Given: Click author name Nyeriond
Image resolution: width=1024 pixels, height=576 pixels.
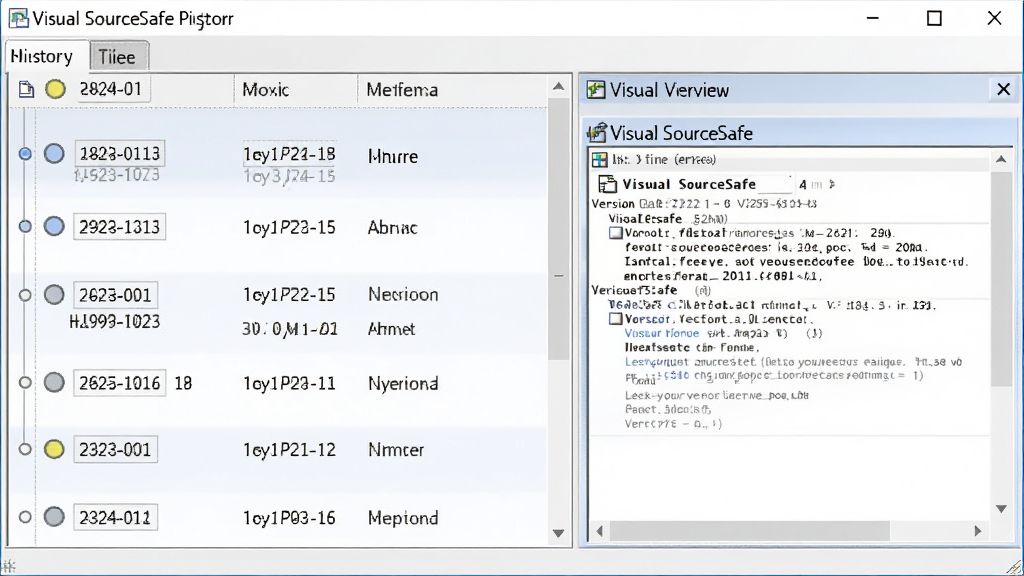Looking at the screenshot, I should pos(403,383).
